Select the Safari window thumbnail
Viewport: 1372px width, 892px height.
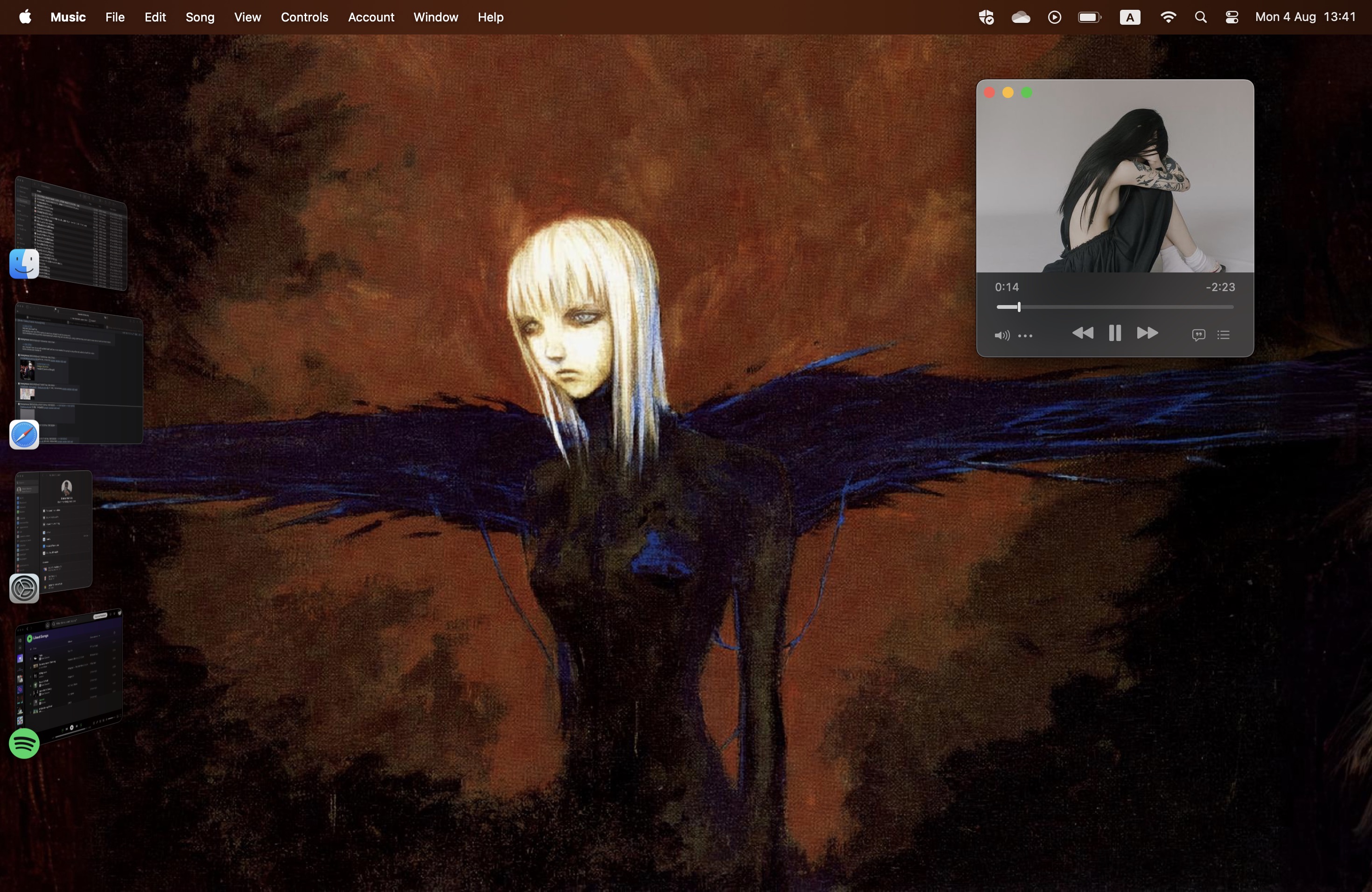click(x=79, y=373)
